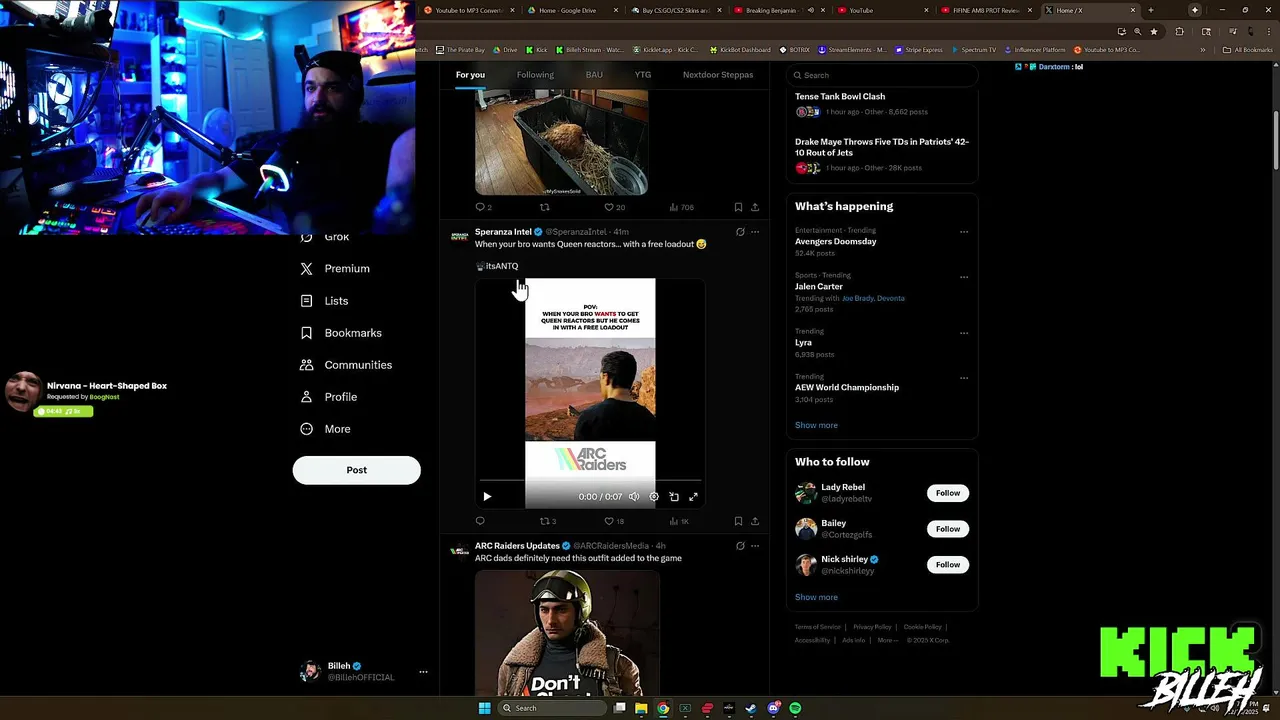Open Bookmarks in the sidebar
This screenshot has width=1280, height=720.
click(x=341, y=333)
